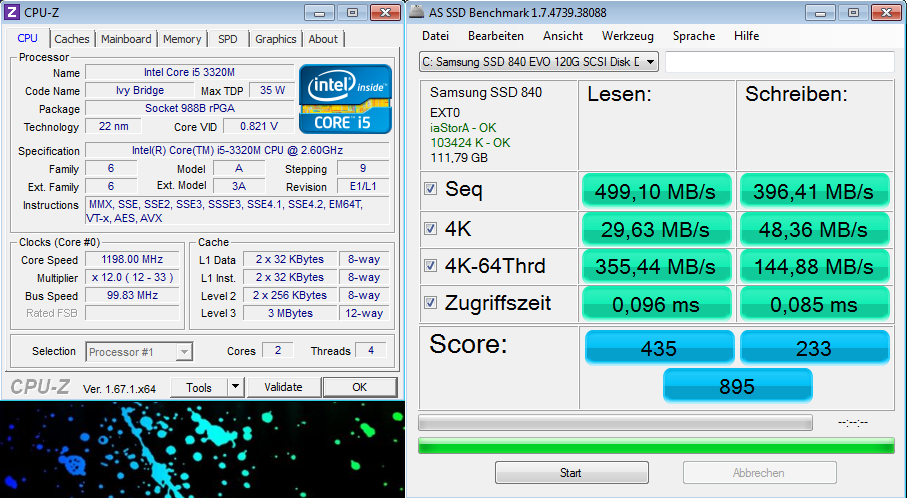Click the 4K write result 48,36 MB/s

(814, 230)
